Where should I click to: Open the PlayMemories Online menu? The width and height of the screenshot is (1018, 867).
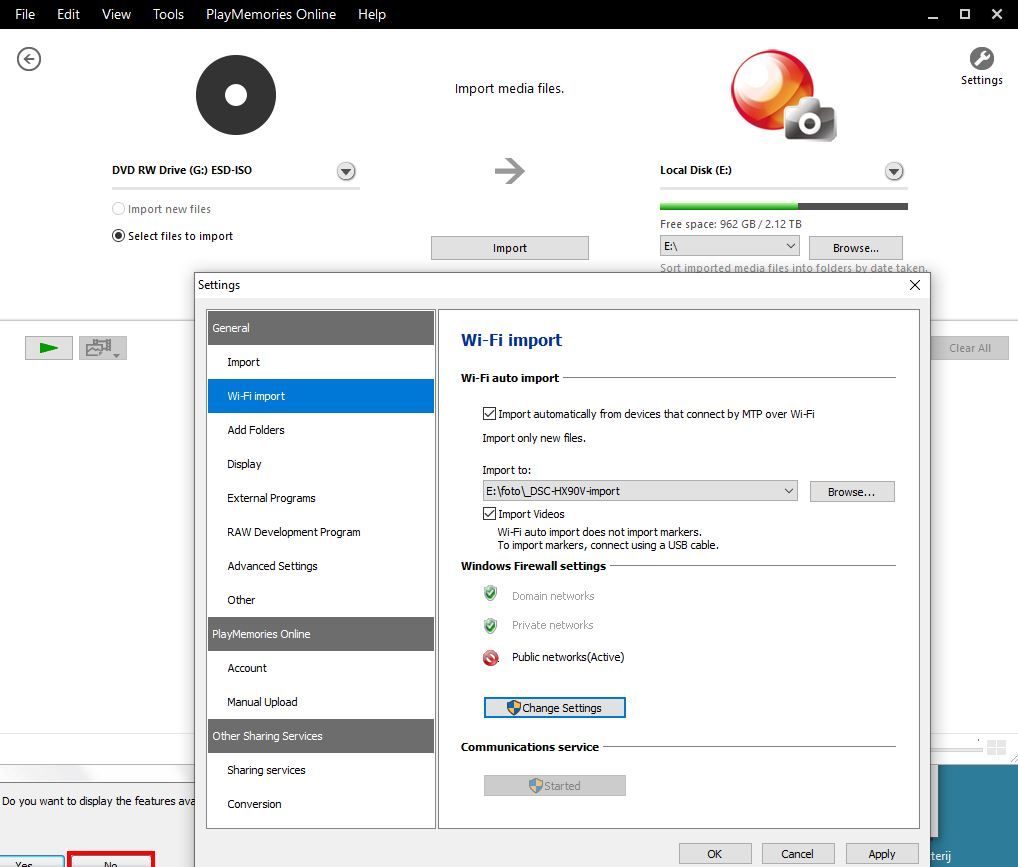pos(271,14)
